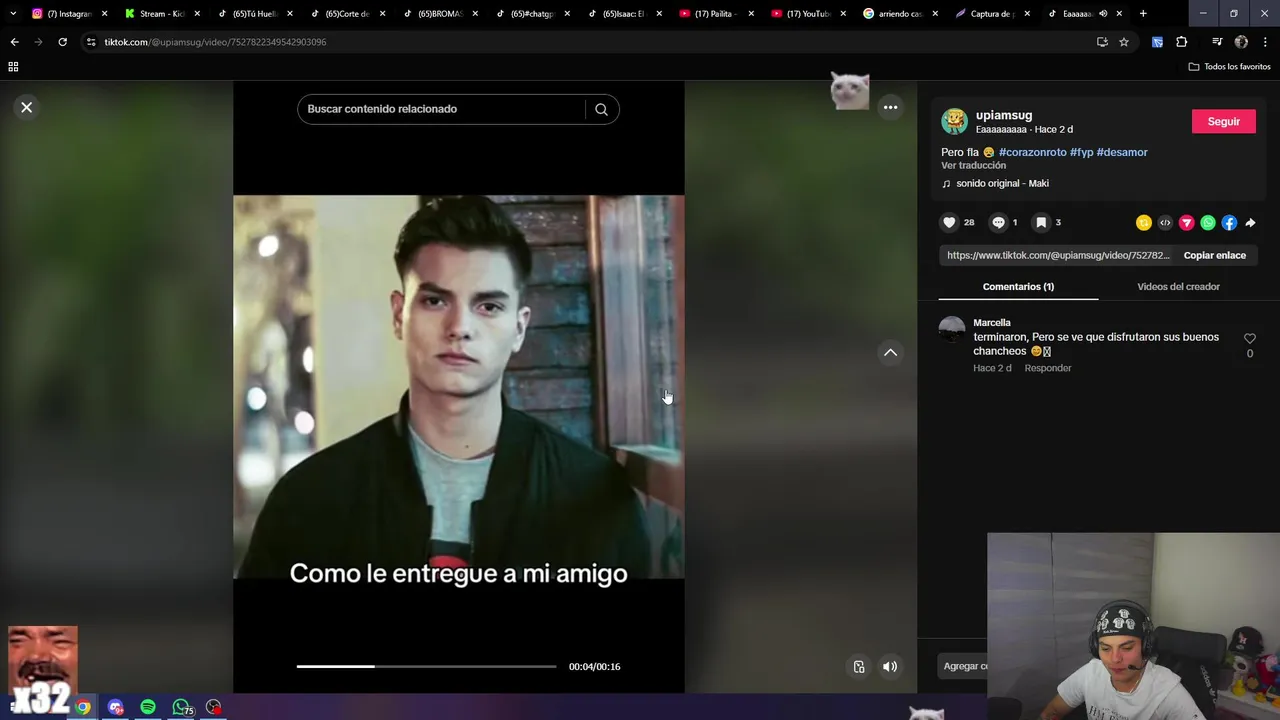1280x720 pixels.
Task: Open Todos los favoritos folder
Action: point(1230,67)
